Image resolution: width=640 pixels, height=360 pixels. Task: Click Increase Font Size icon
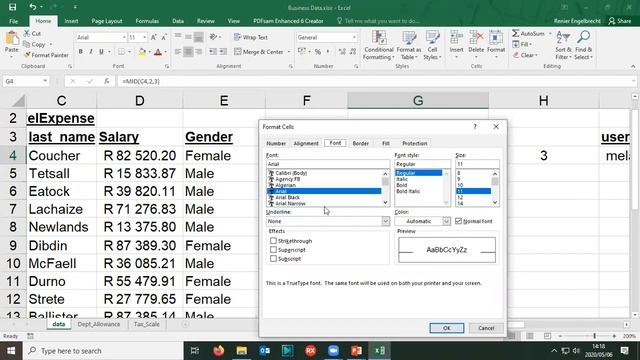pyautogui.click(x=153, y=37)
